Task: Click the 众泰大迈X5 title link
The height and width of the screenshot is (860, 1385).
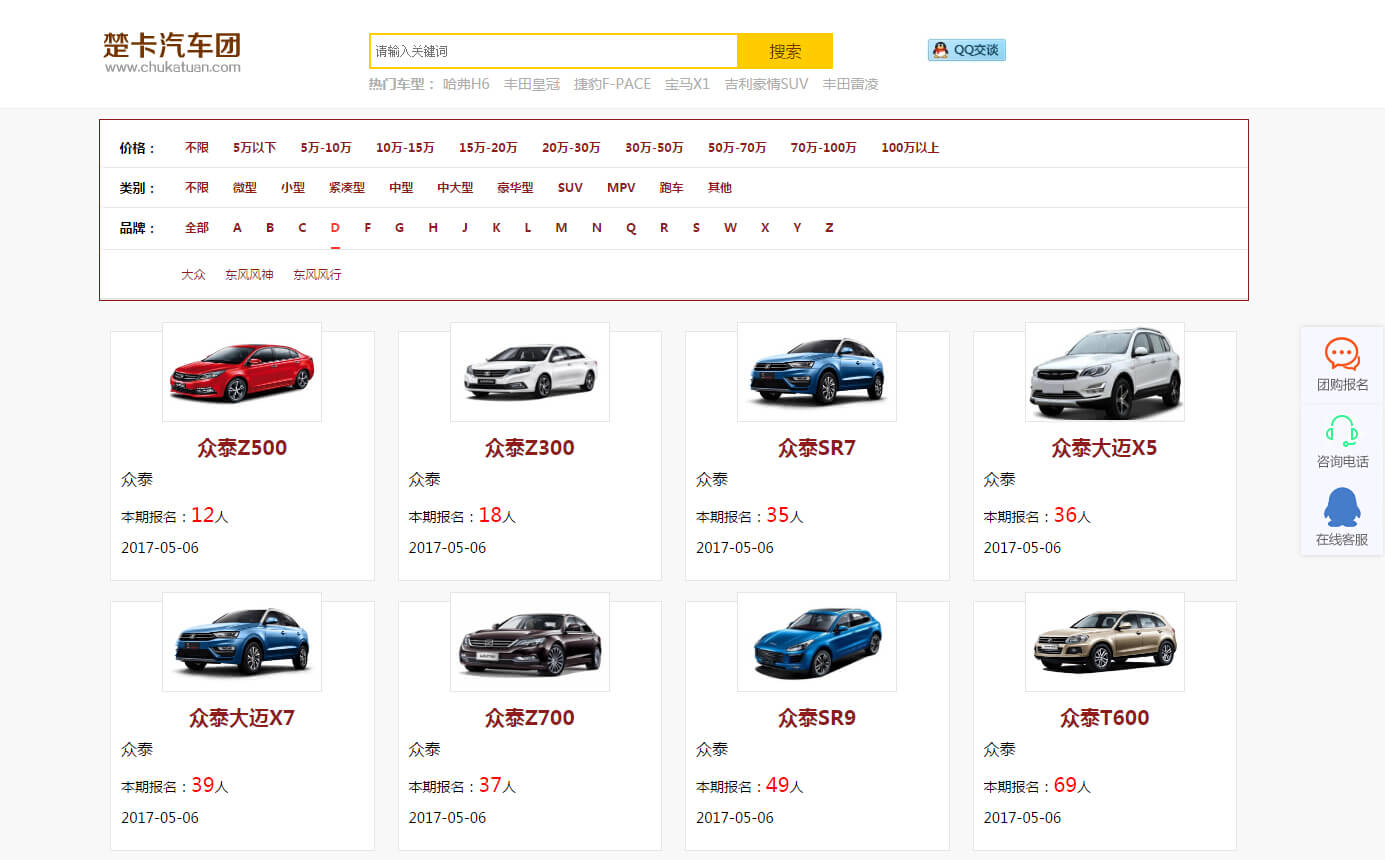Action: [x=1104, y=448]
